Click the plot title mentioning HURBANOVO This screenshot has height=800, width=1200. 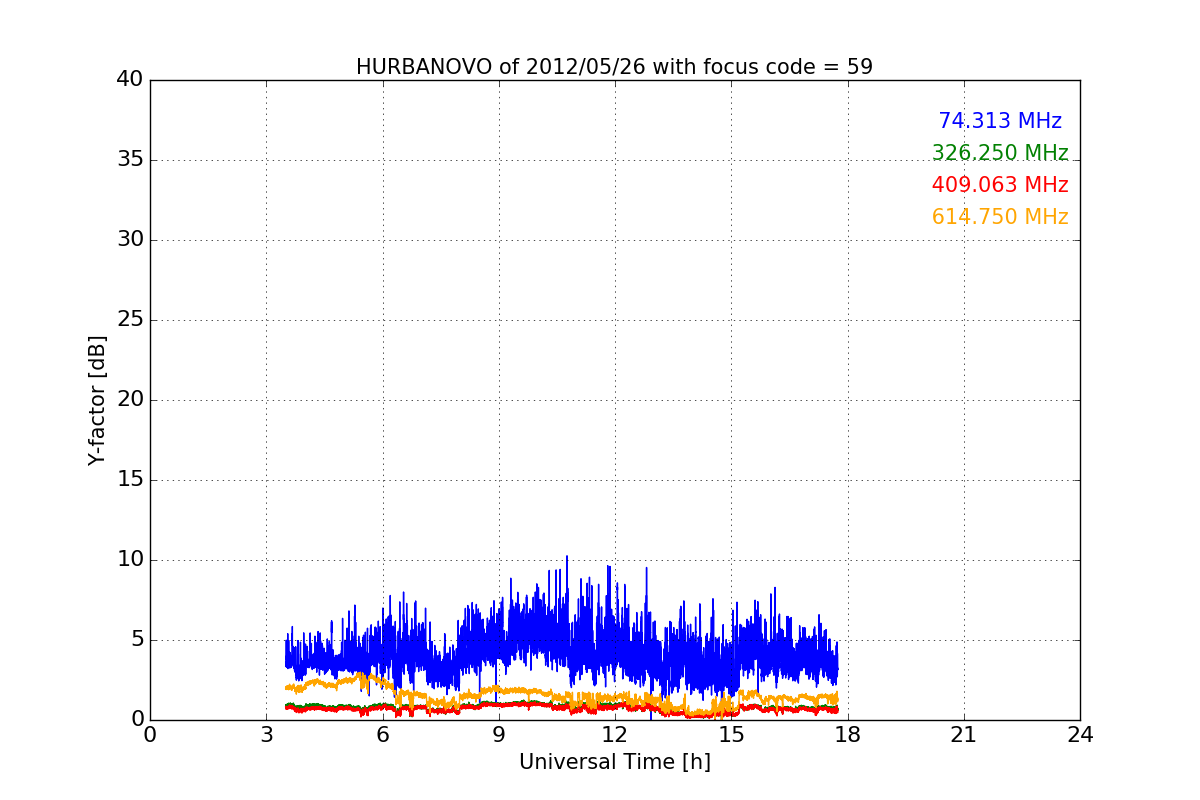tap(614, 67)
